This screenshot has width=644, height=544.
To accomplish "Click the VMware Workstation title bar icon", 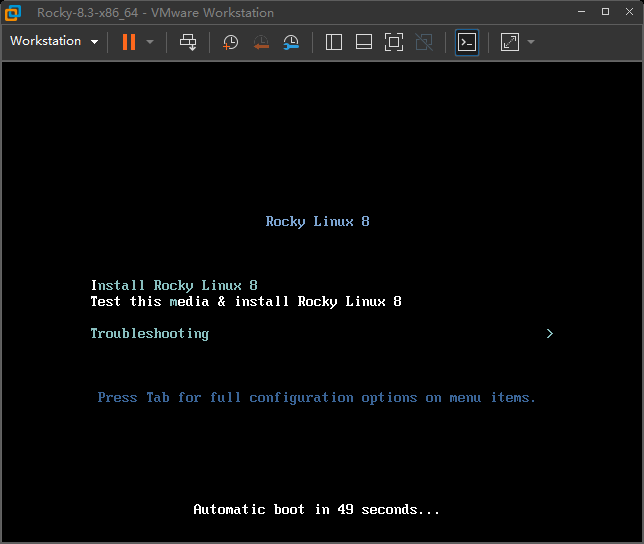I will click(x=13, y=13).
